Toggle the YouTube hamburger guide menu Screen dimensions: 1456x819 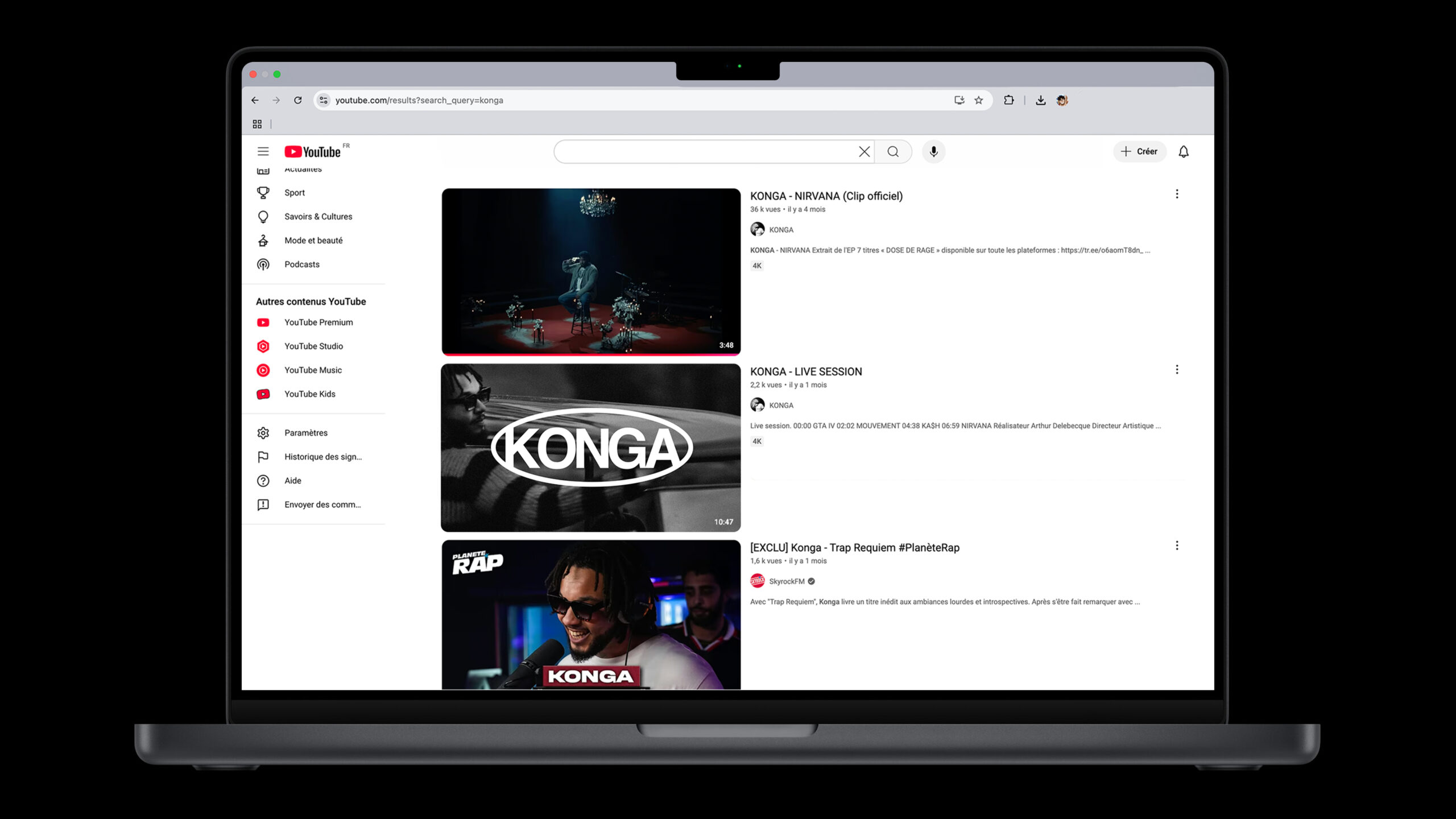263,151
